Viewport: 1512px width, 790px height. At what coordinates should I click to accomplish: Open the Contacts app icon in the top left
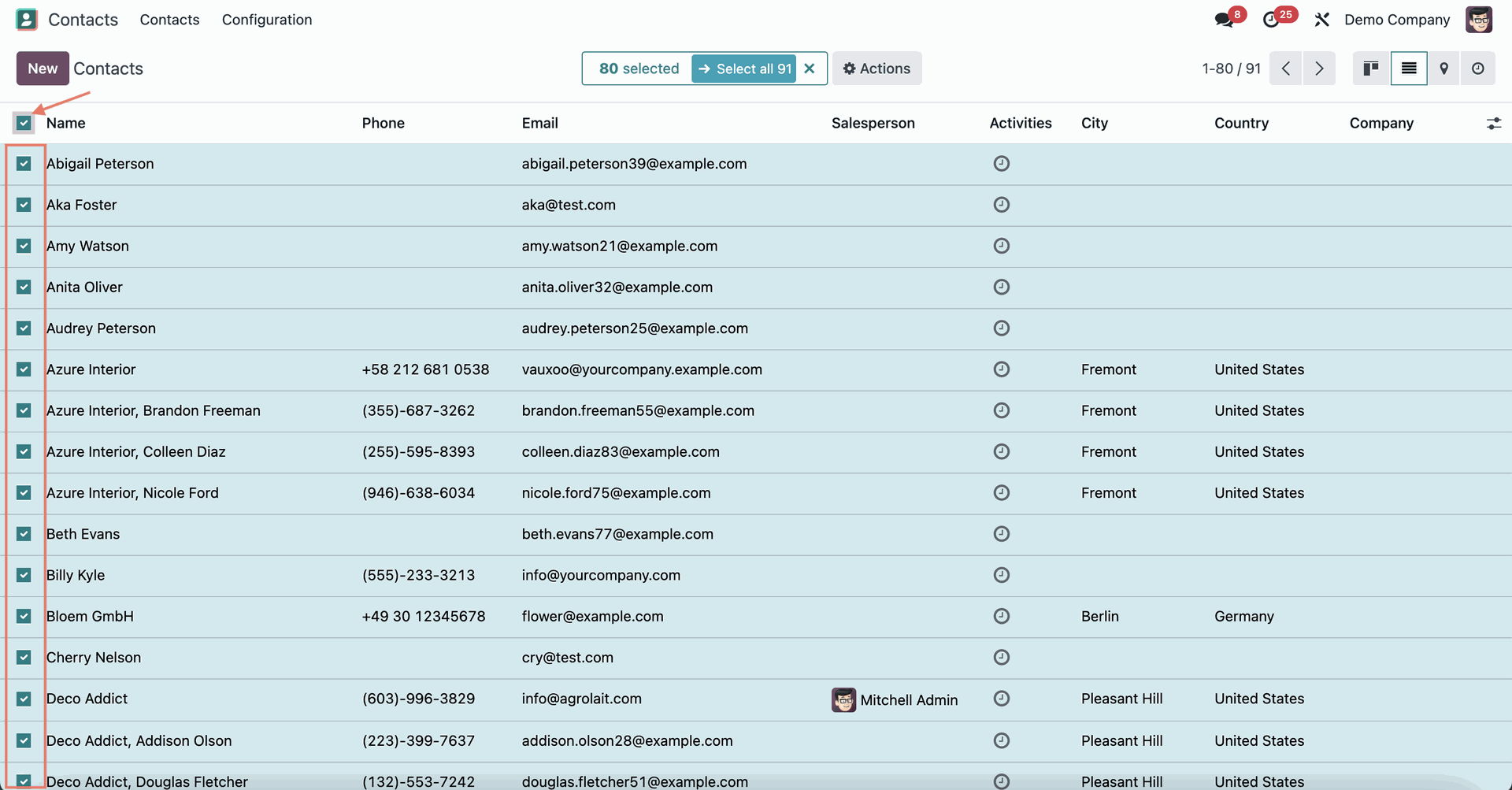tap(26, 19)
